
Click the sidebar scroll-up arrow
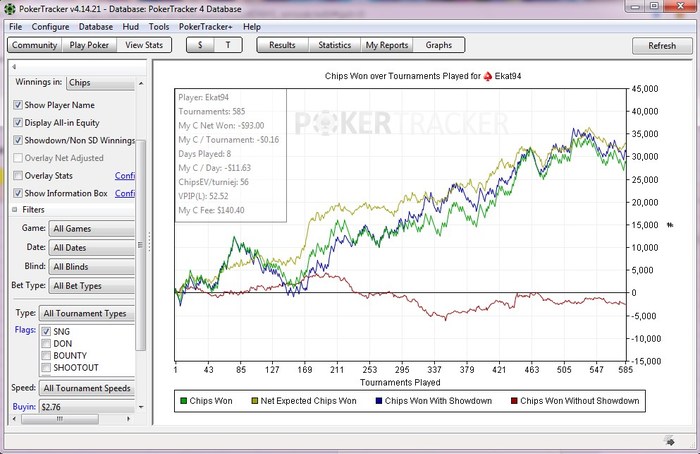tap(141, 83)
